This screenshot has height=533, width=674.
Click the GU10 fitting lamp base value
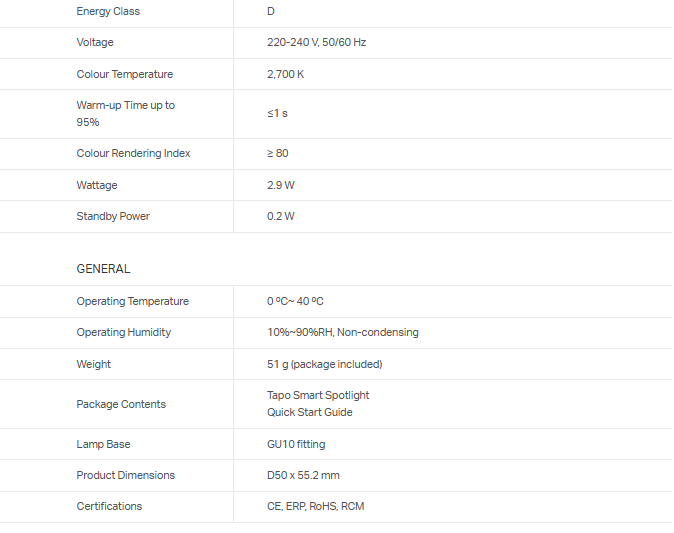pos(296,445)
